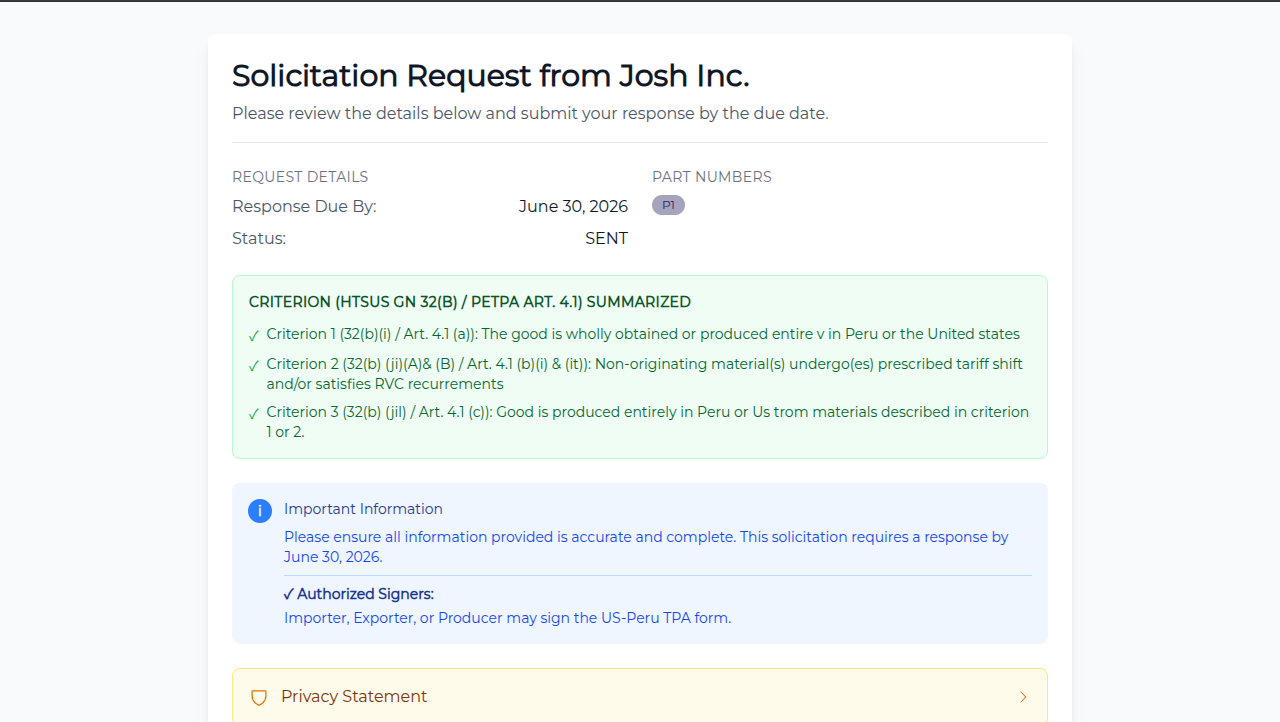Click the Criterion 1 wholly obtained text
Image resolution: width=1280 pixels, height=722 pixels.
tap(643, 334)
